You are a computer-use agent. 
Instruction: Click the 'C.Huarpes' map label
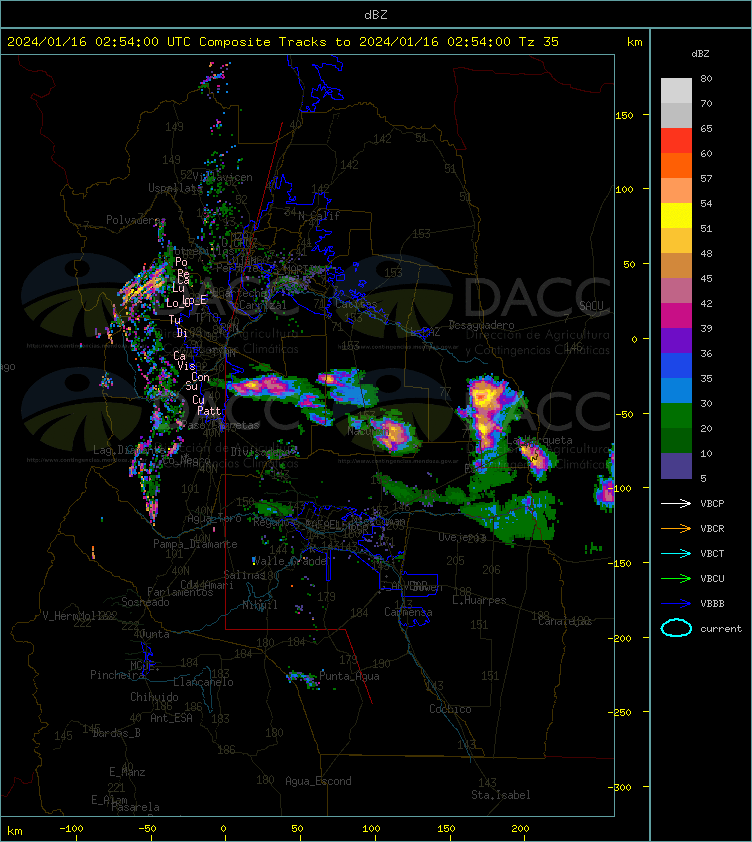click(x=479, y=600)
